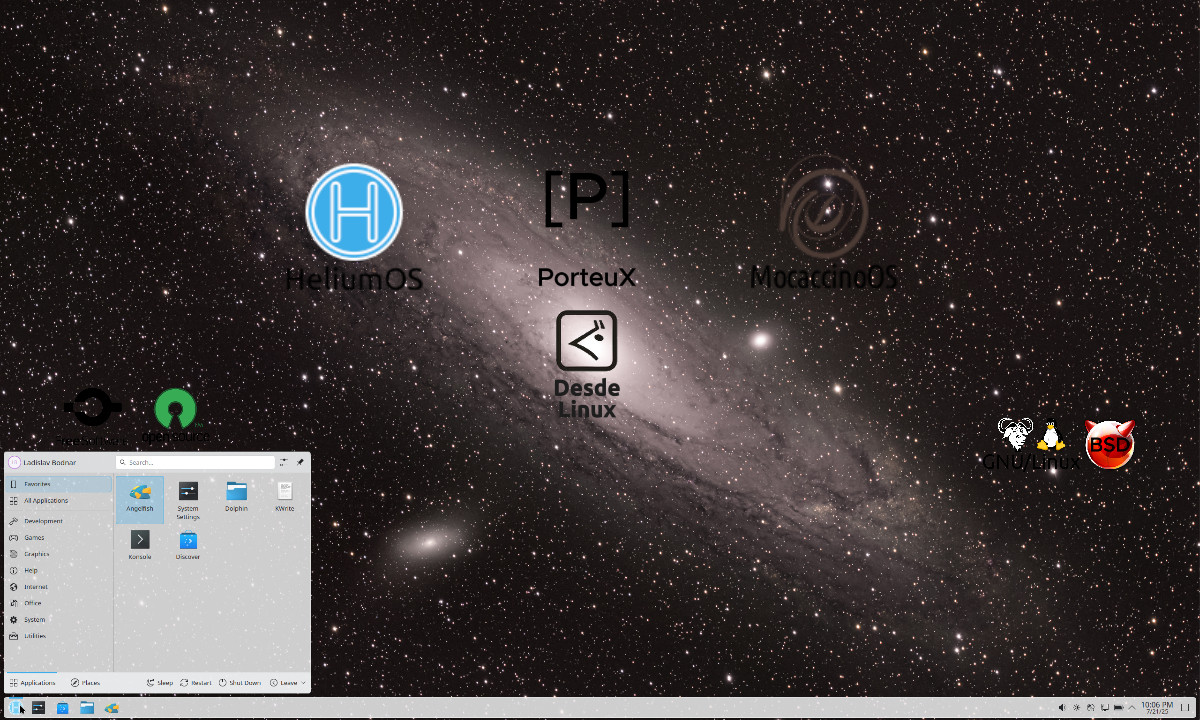Screen dimensions: 1200x720
Task: Click the launcher Search field
Action: (195, 462)
